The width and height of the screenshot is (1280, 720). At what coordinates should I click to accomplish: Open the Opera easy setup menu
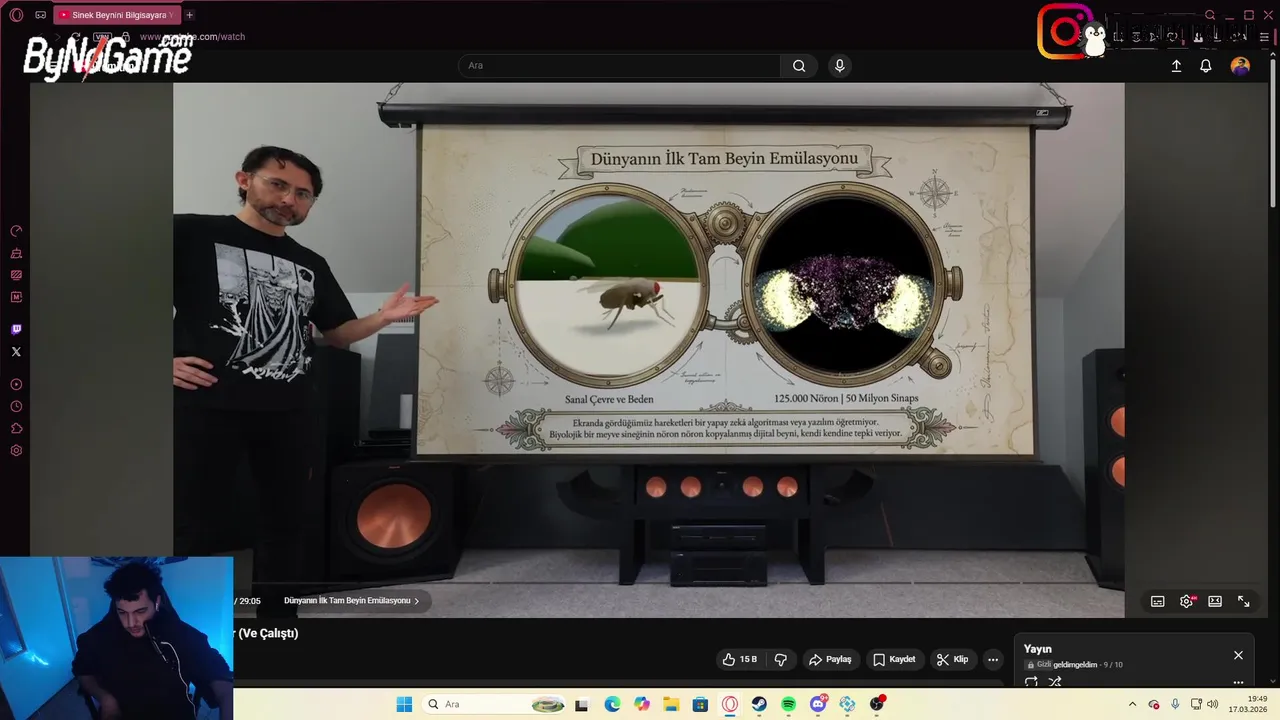pos(1264,37)
